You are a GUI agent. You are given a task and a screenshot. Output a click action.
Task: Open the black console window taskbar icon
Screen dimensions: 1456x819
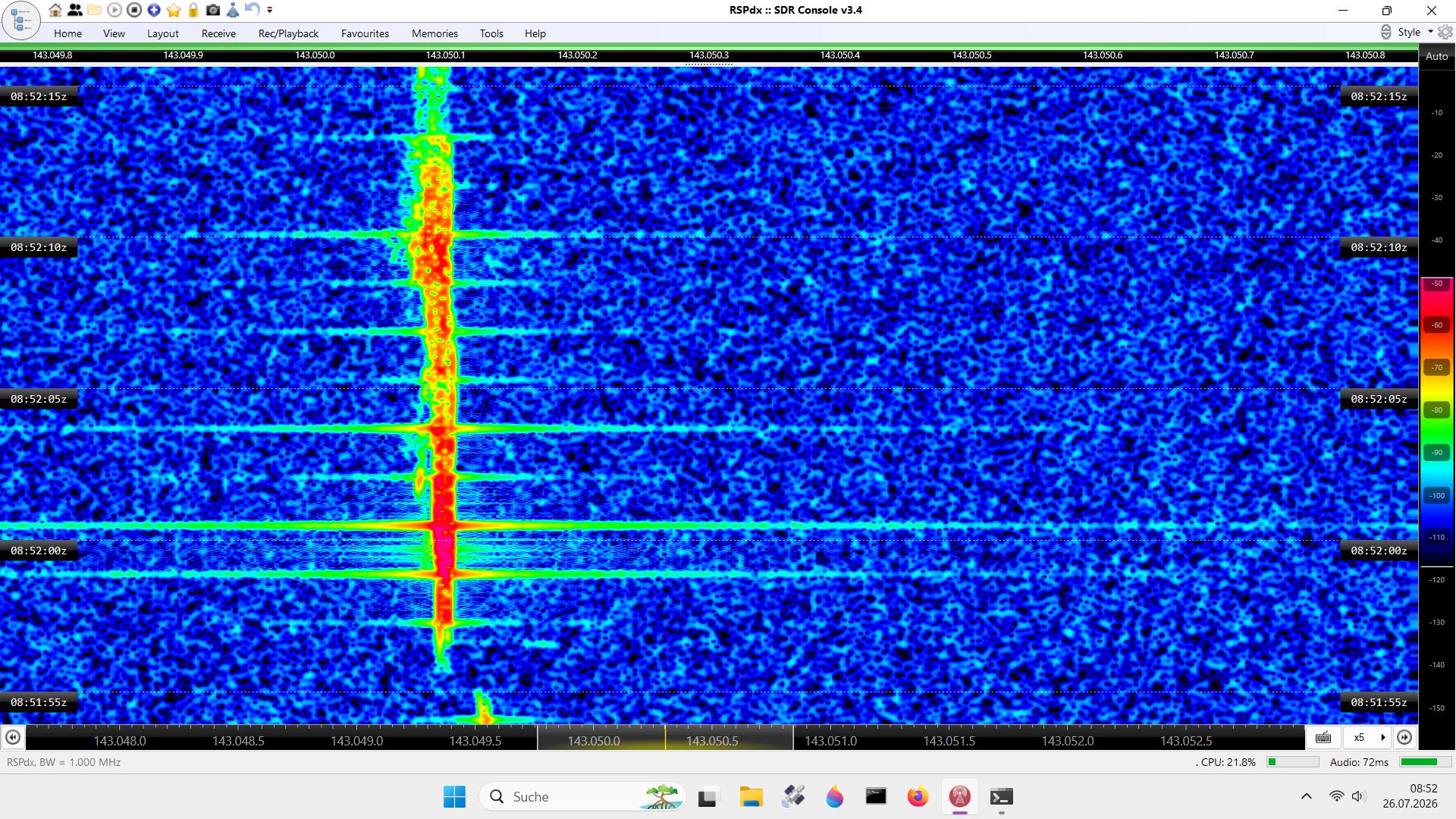pos(876,797)
